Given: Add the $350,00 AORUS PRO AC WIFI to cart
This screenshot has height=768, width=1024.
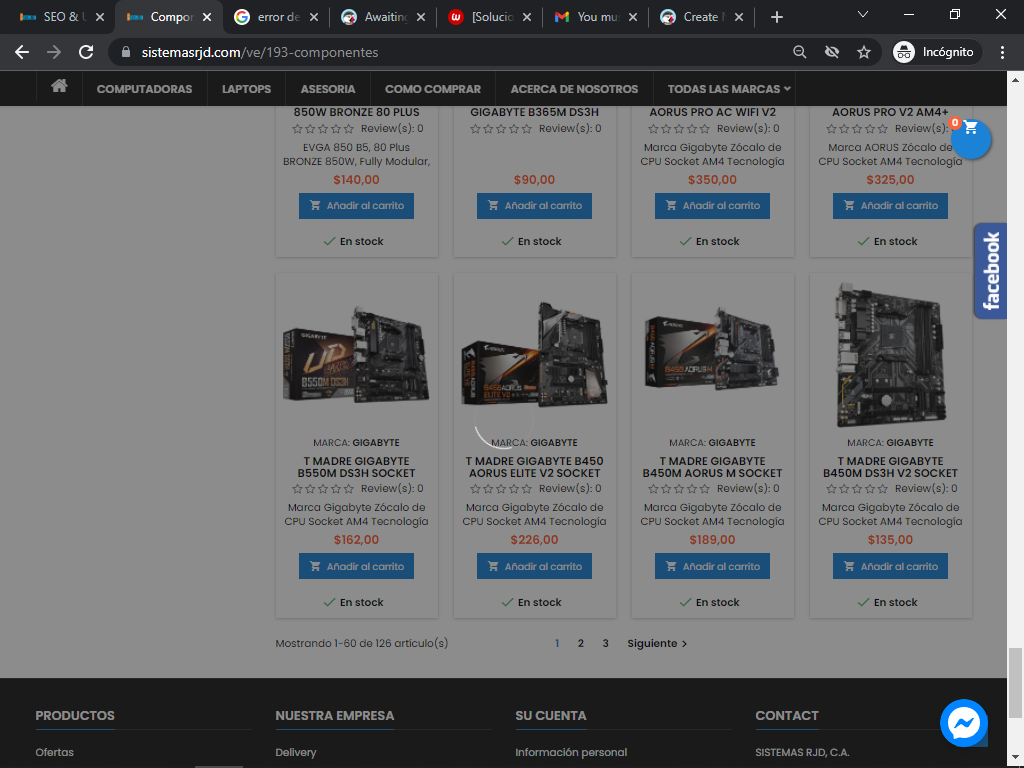Looking at the screenshot, I should [x=712, y=206].
